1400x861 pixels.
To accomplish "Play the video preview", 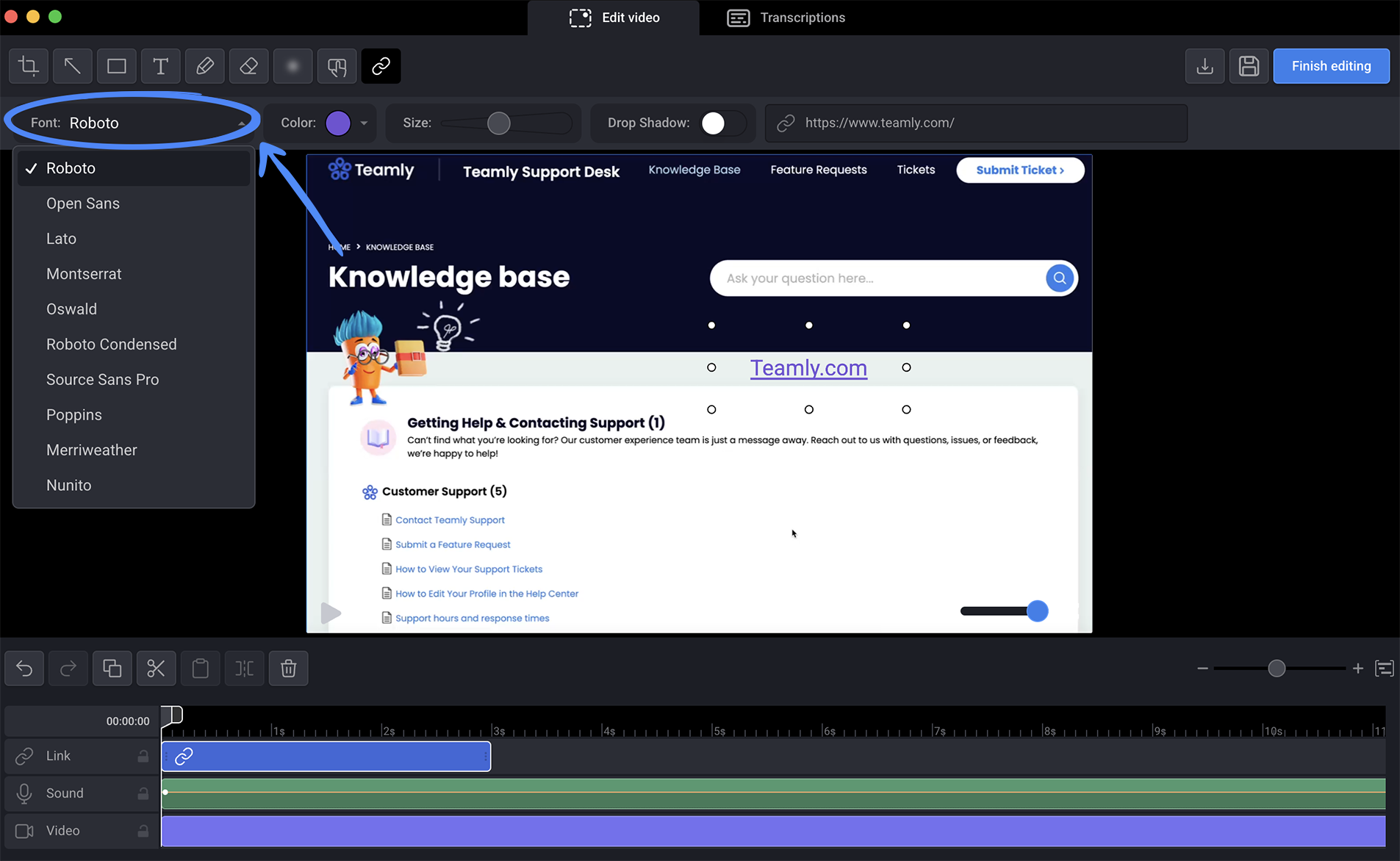I will (331, 613).
